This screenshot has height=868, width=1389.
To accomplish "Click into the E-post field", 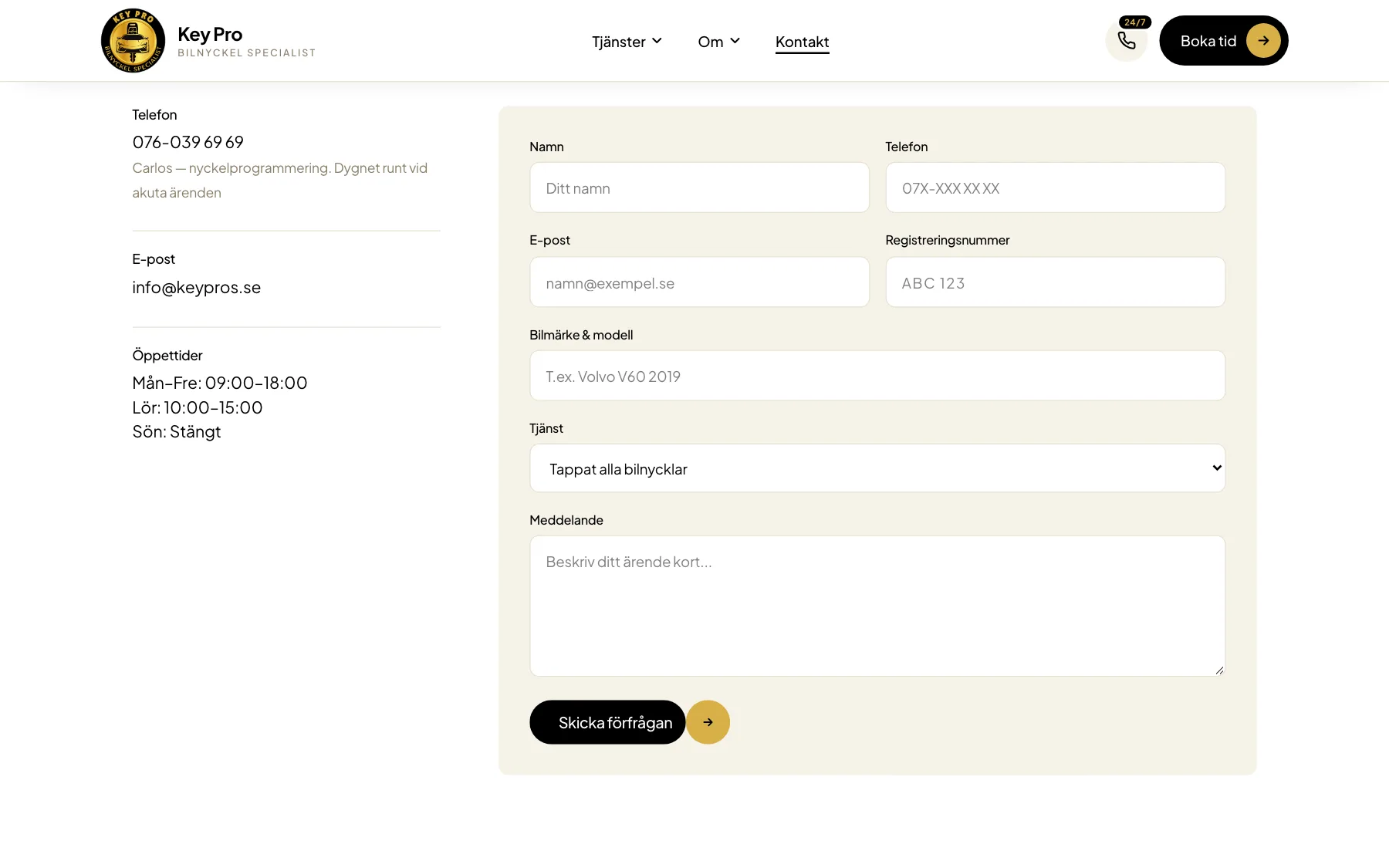I will pos(699,282).
